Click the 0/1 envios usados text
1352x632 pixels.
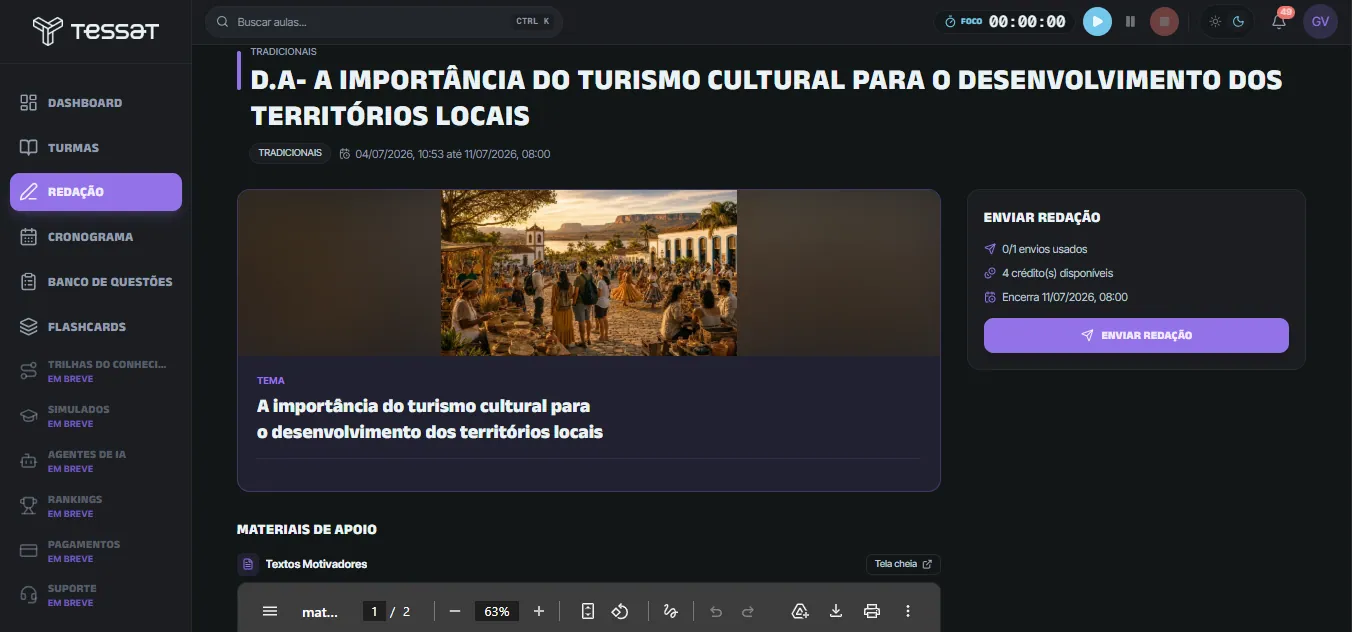tap(1044, 249)
